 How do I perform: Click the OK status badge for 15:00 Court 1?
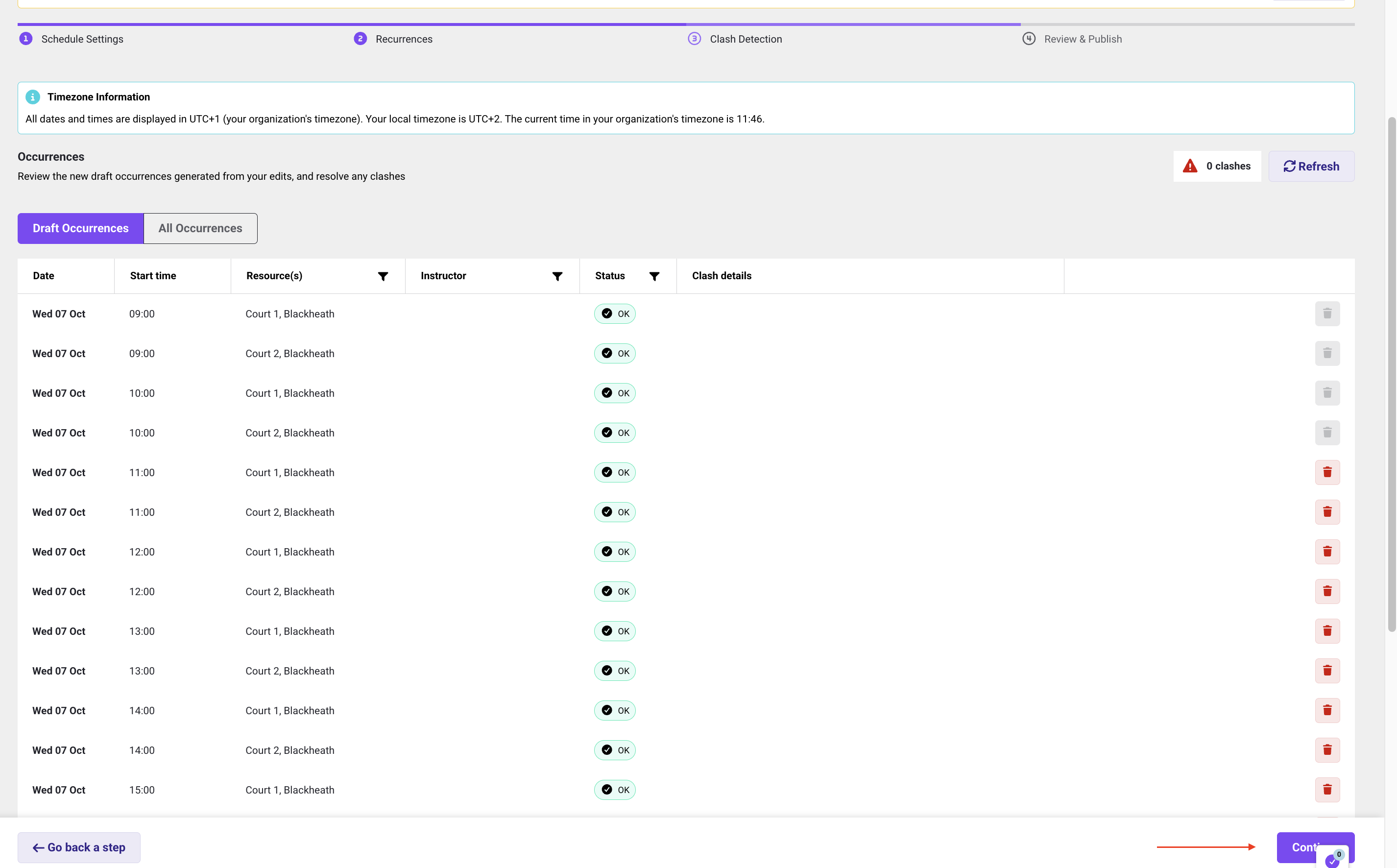(615, 789)
